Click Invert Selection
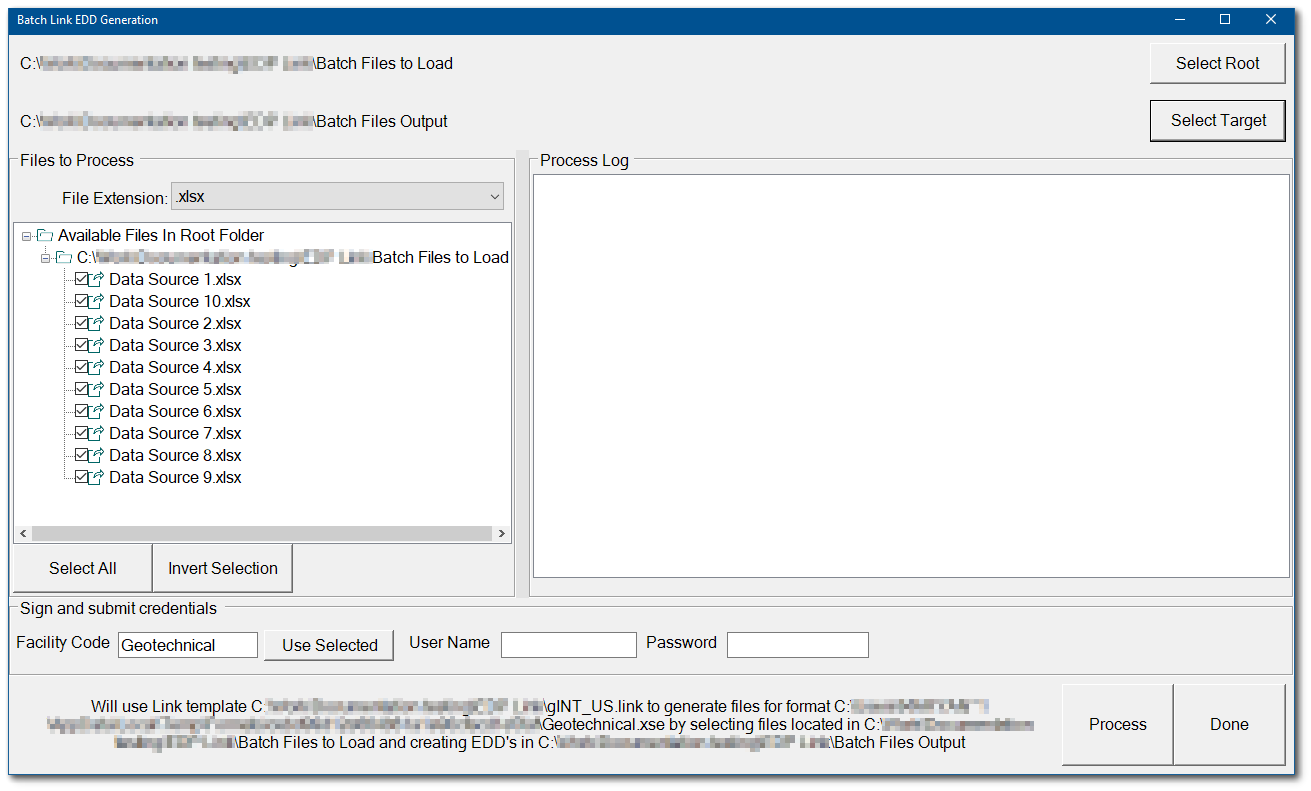 (222, 568)
